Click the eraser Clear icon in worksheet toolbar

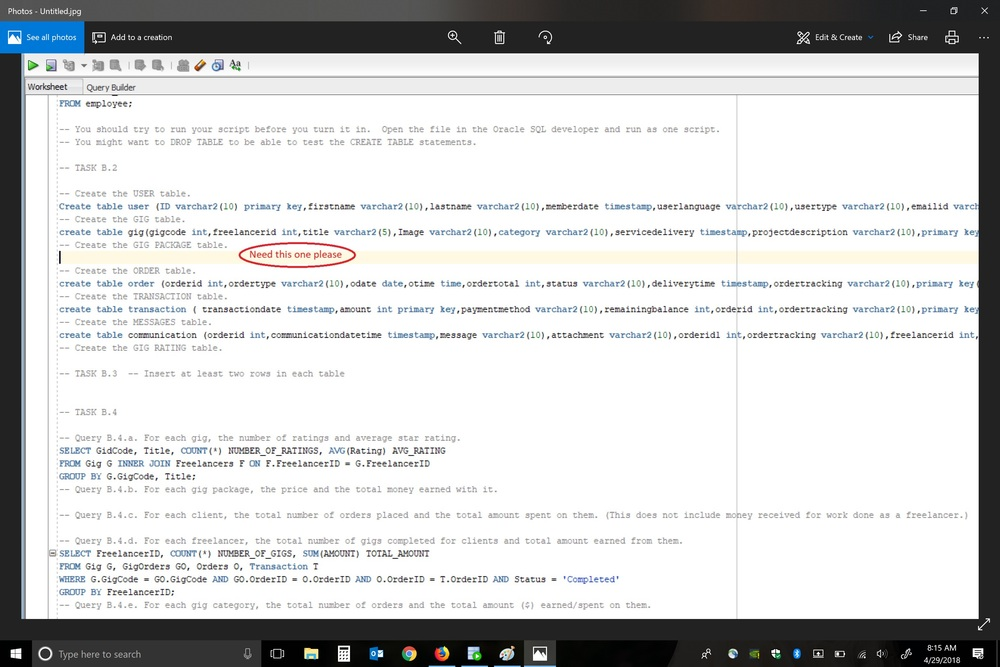[x=200, y=65]
